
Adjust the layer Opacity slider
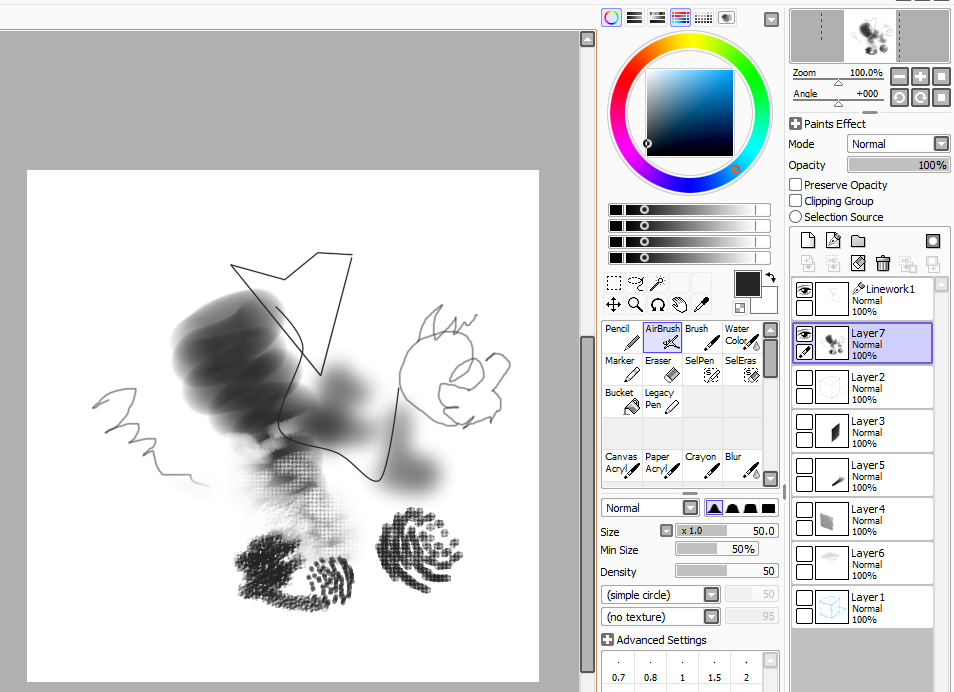pos(898,165)
